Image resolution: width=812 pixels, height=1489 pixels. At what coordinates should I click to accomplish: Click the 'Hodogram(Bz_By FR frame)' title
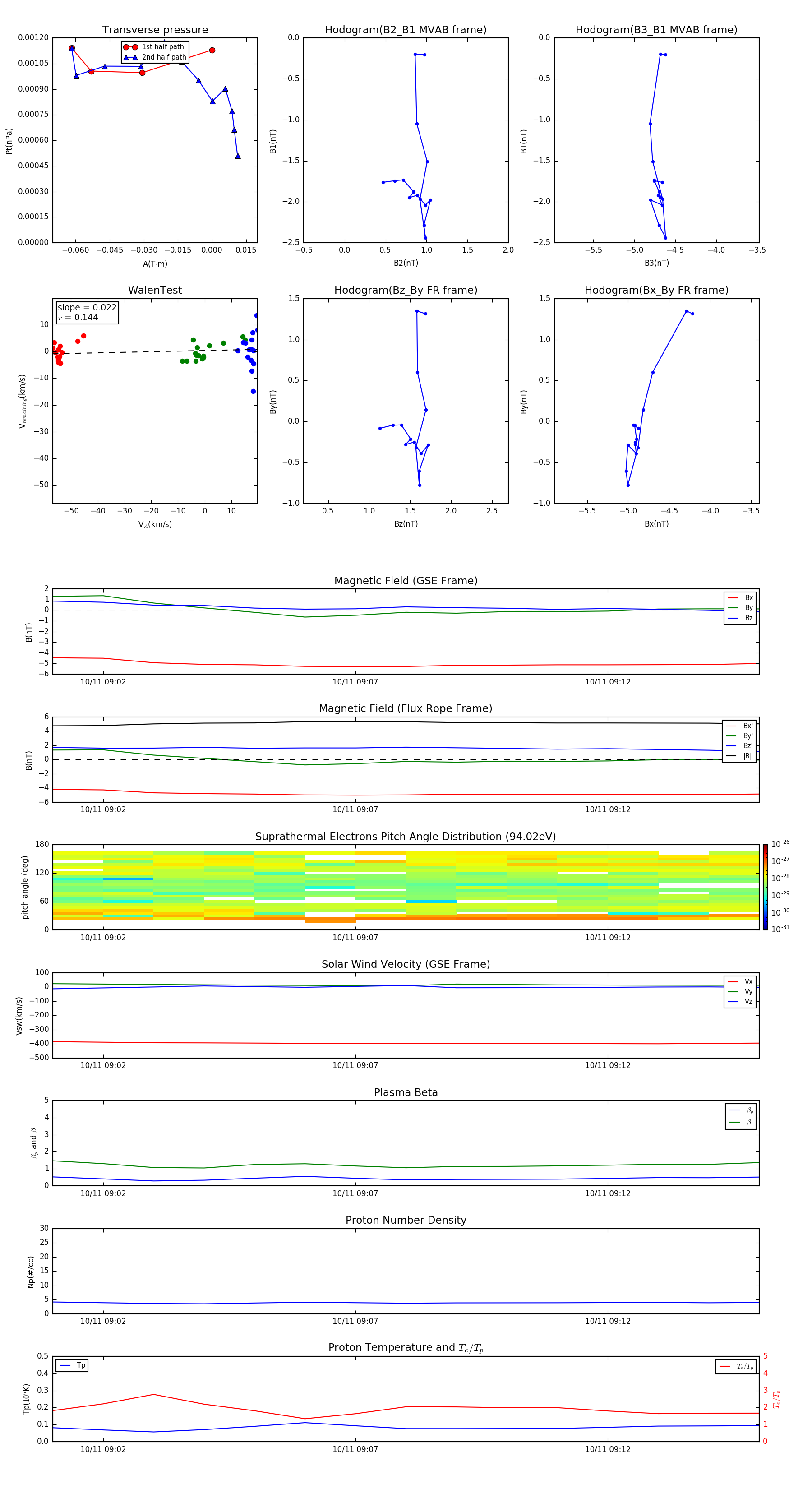405,290
